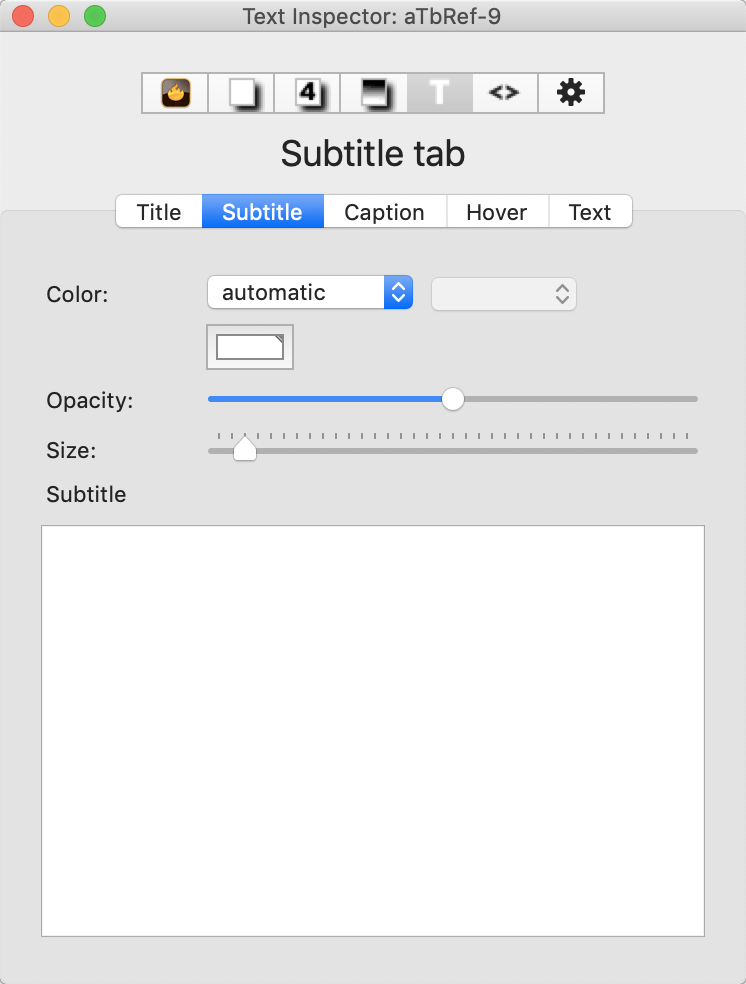Switch to the Hover tab
This screenshot has width=746, height=984.
click(x=497, y=211)
